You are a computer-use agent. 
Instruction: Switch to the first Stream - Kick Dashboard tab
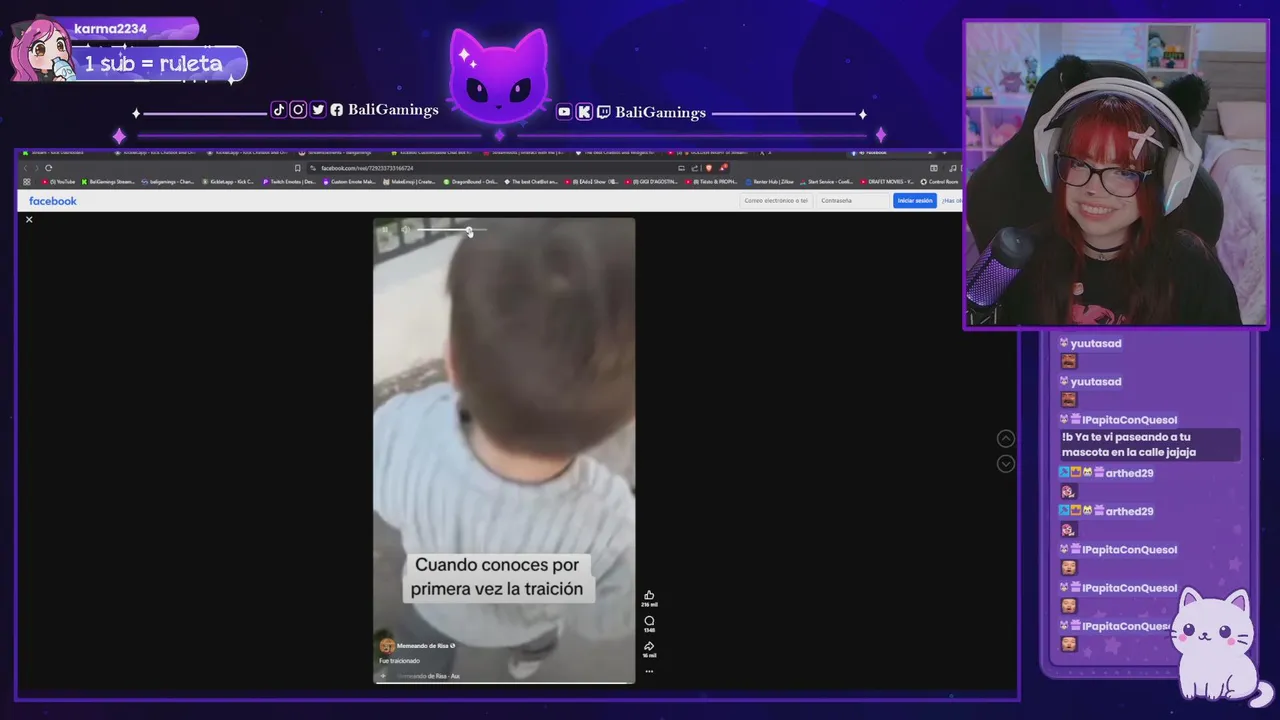click(62, 153)
